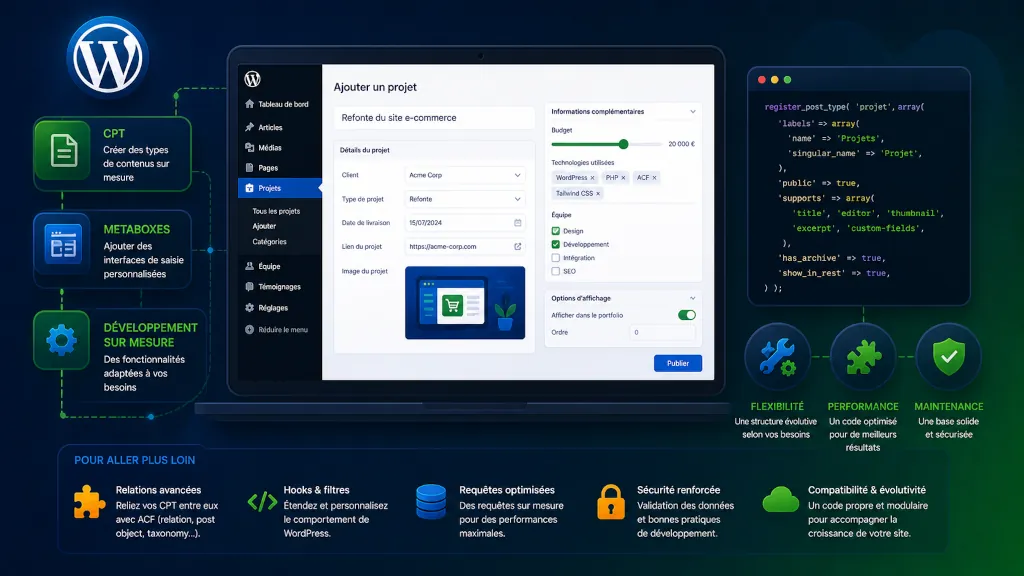Click the Médias icon in the sidebar

click(x=249, y=148)
